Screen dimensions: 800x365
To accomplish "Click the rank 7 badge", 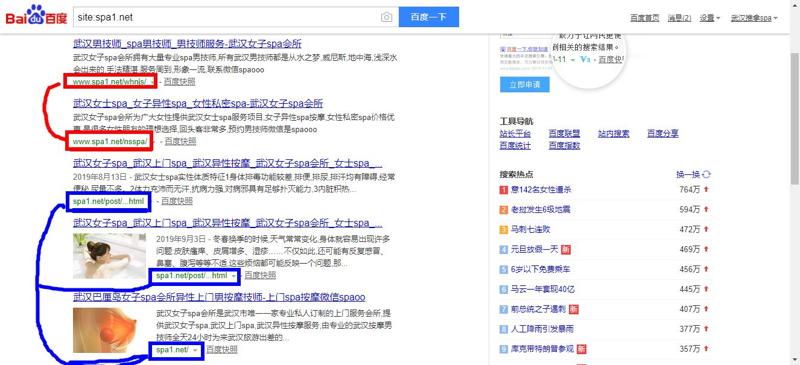I will 504,309.
